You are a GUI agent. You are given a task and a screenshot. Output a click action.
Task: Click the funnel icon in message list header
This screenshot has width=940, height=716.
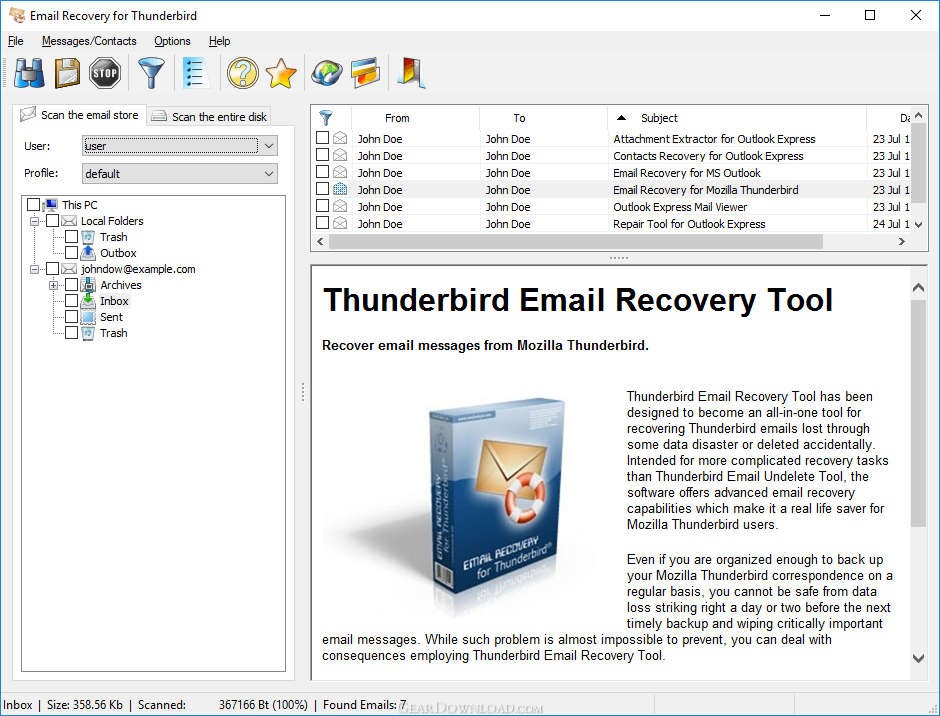(326, 118)
